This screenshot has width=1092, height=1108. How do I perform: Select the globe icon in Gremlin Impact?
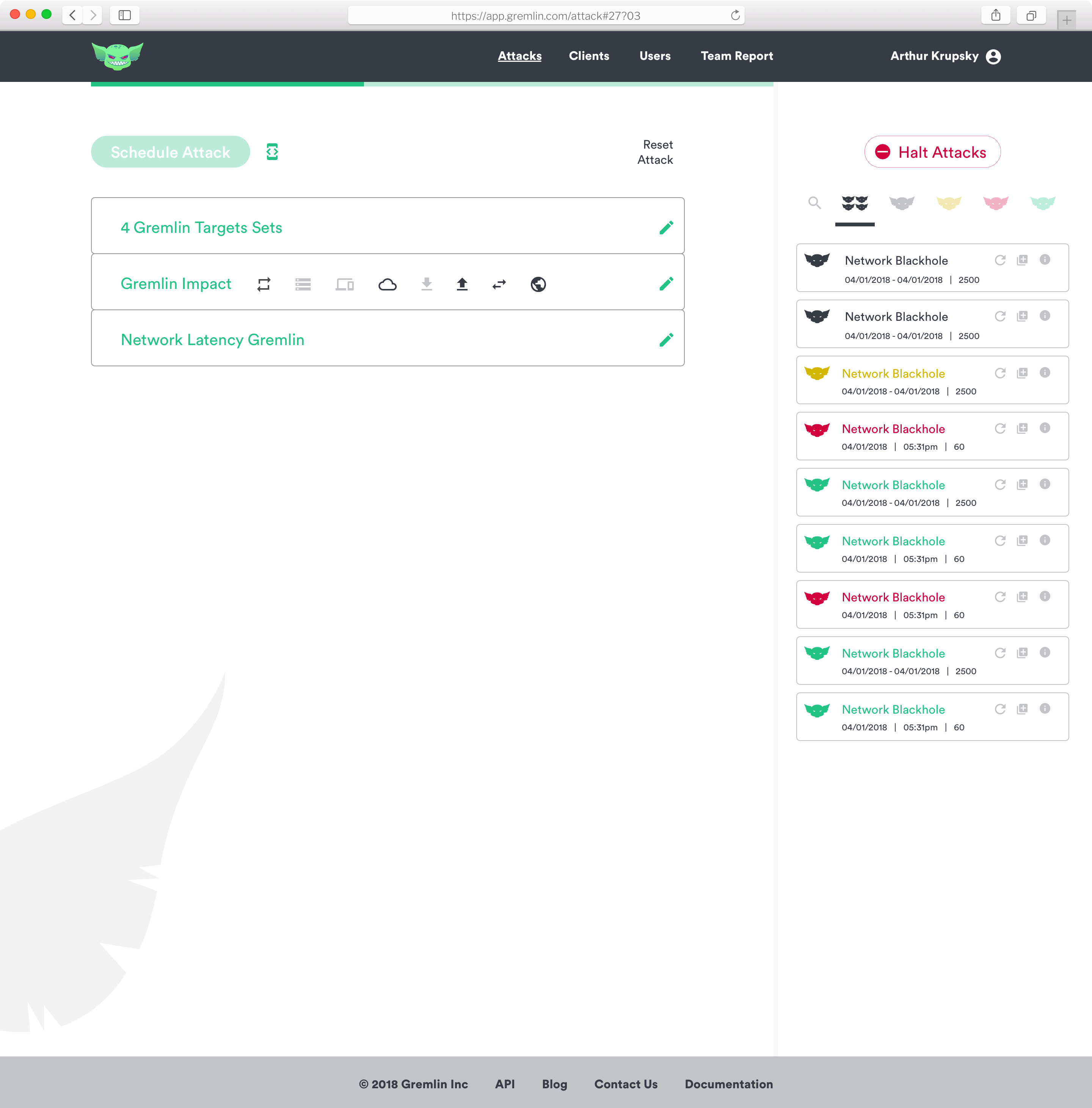(x=538, y=284)
